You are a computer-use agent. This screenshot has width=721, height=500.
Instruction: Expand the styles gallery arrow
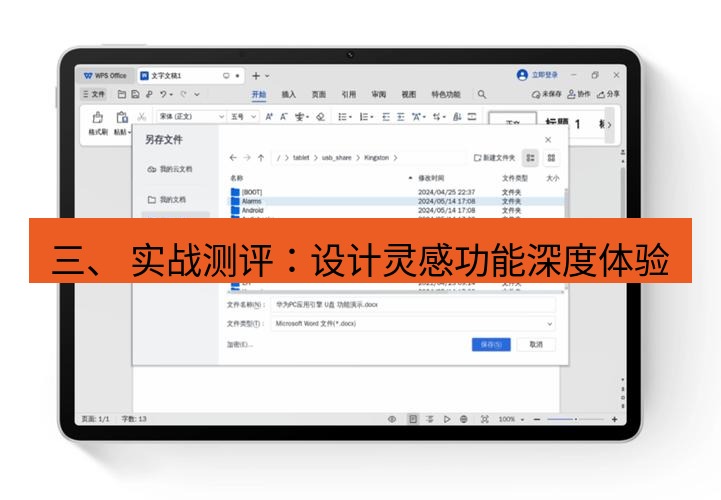pyautogui.click(x=609, y=124)
